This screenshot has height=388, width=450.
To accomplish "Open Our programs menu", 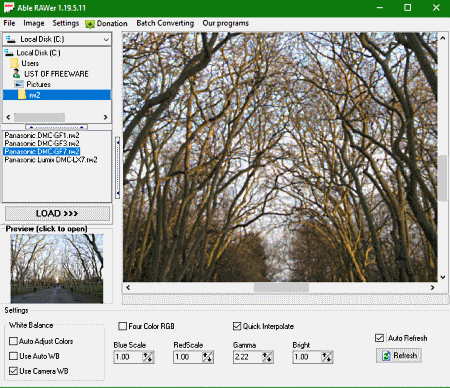I will click(225, 23).
